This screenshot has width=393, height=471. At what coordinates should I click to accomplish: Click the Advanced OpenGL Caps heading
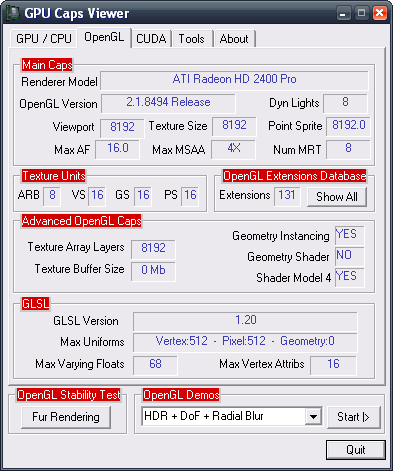tap(82, 221)
